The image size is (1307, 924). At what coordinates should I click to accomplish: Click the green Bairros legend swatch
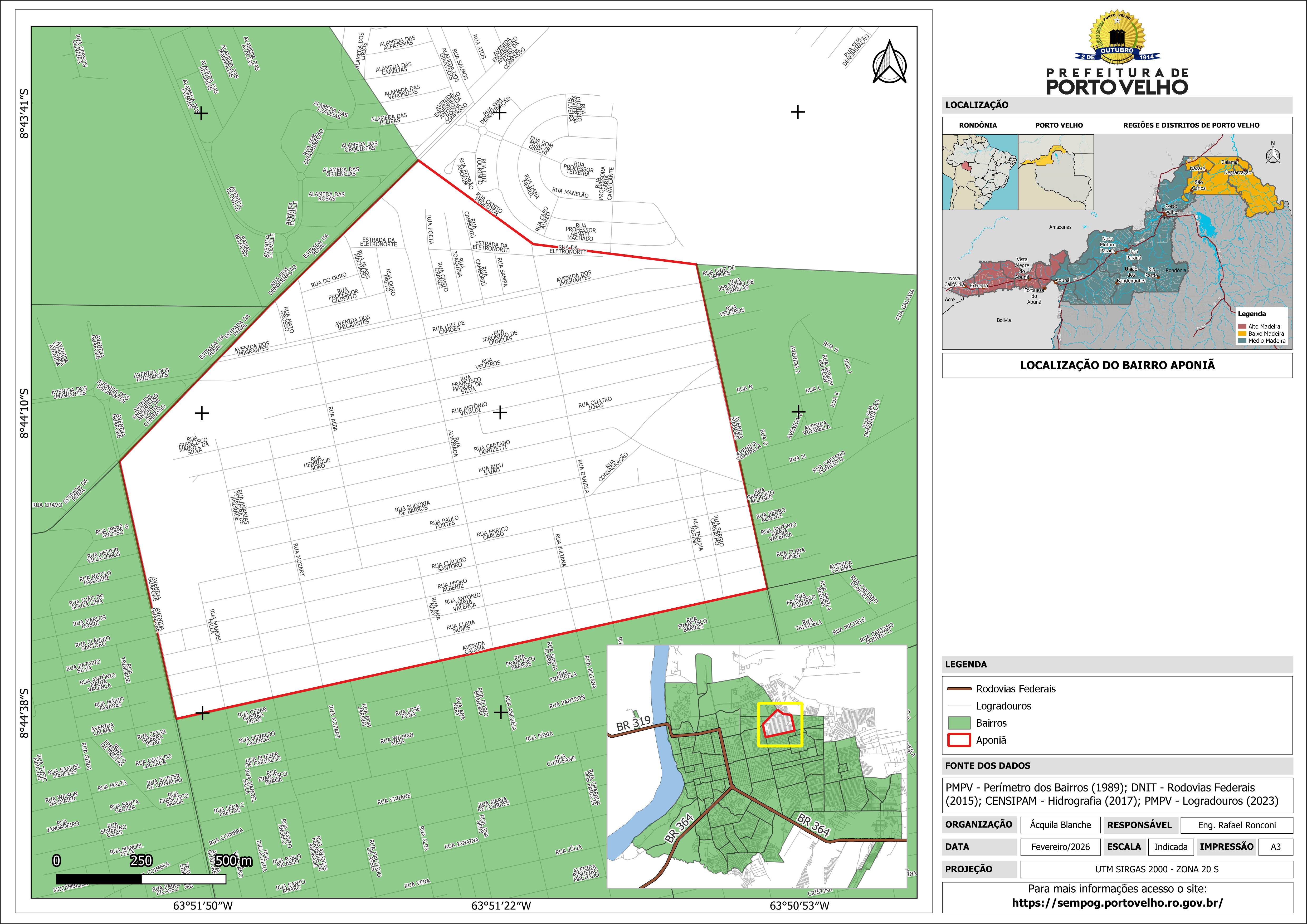(959, 723)
